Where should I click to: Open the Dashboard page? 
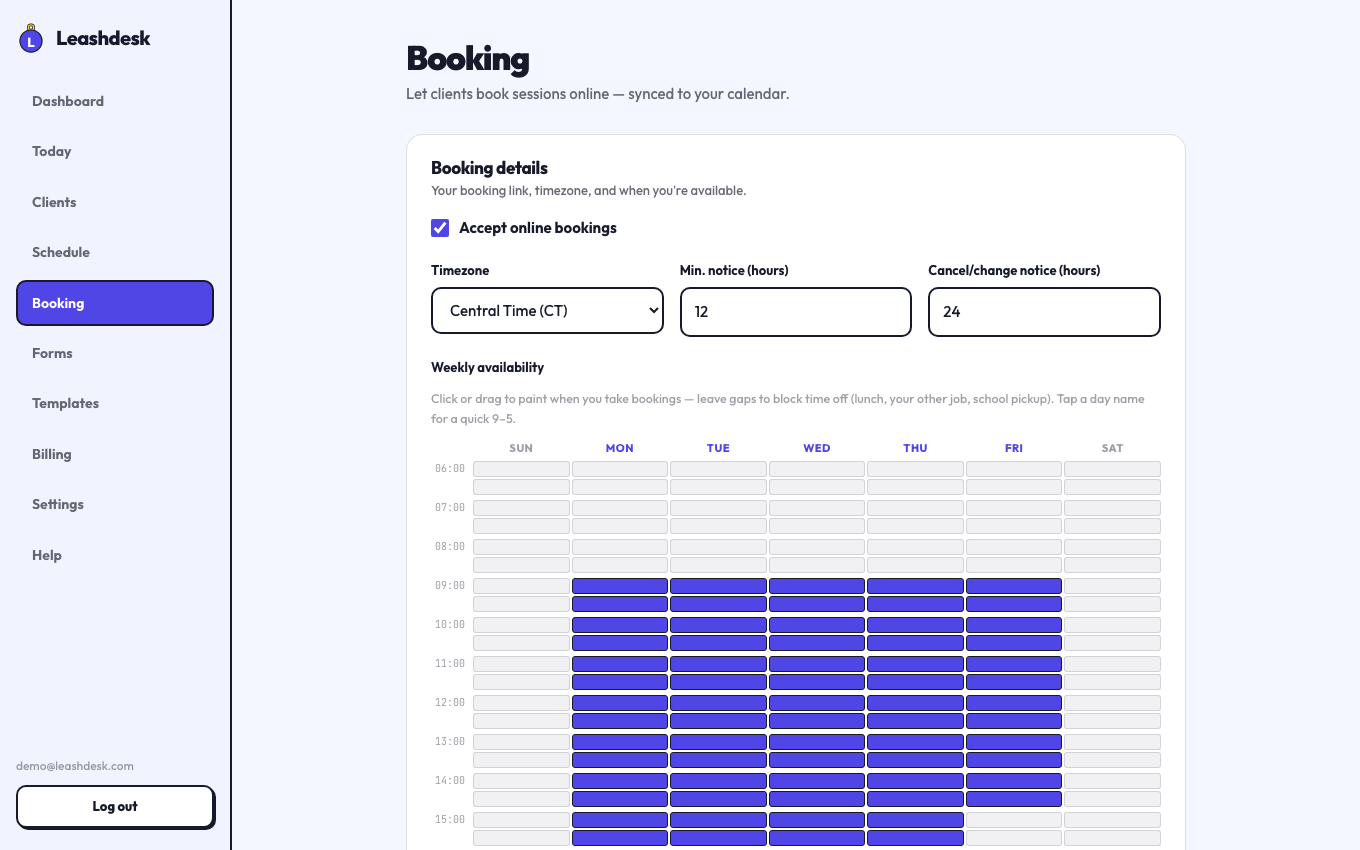115,101
